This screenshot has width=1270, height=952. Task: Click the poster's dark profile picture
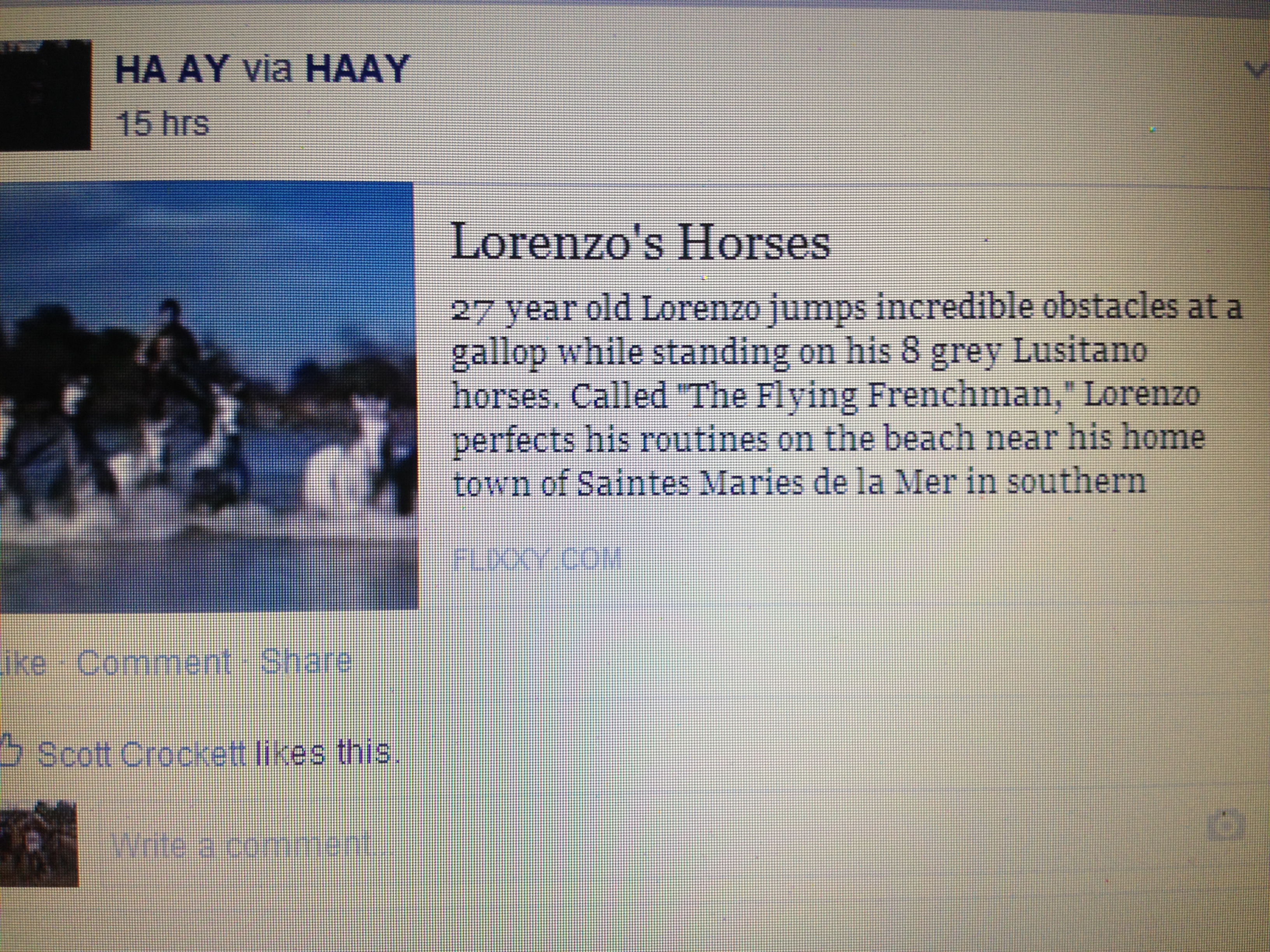46,94
